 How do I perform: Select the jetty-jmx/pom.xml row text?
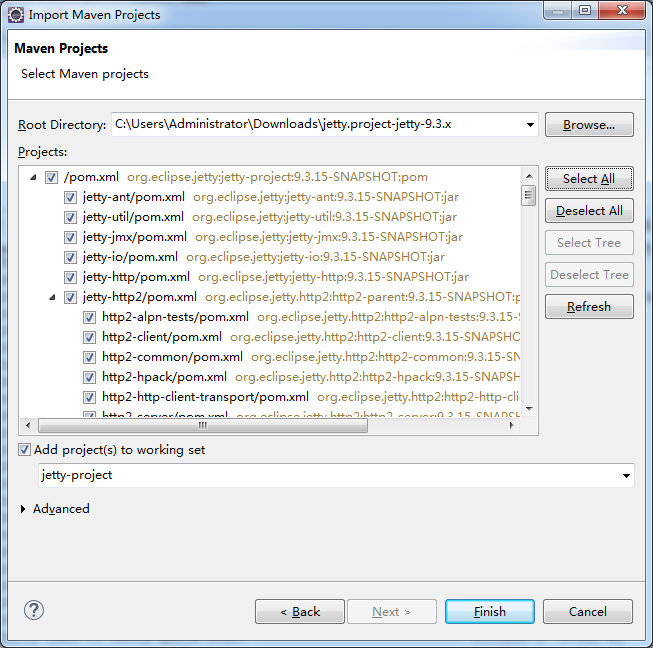[x=135, y=237]
